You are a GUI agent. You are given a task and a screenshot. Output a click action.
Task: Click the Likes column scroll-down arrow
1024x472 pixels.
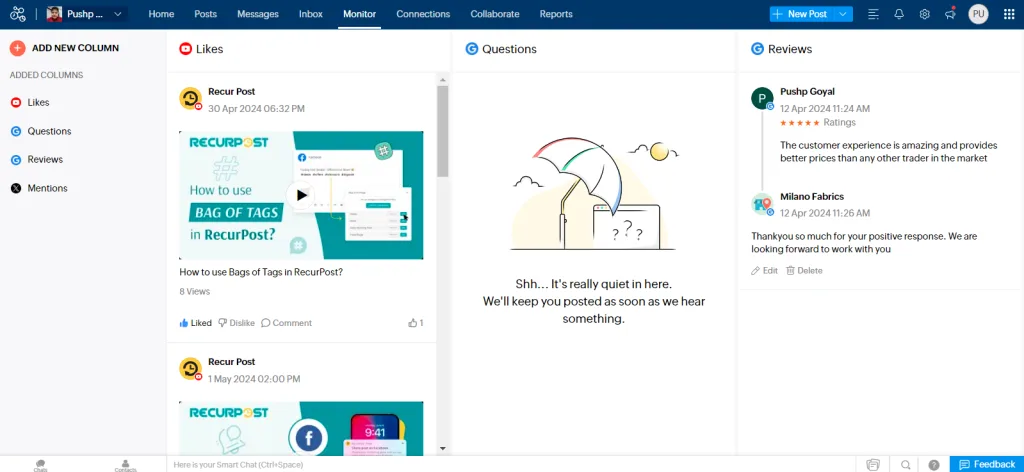pyautogui.click(x=443, y=448)
